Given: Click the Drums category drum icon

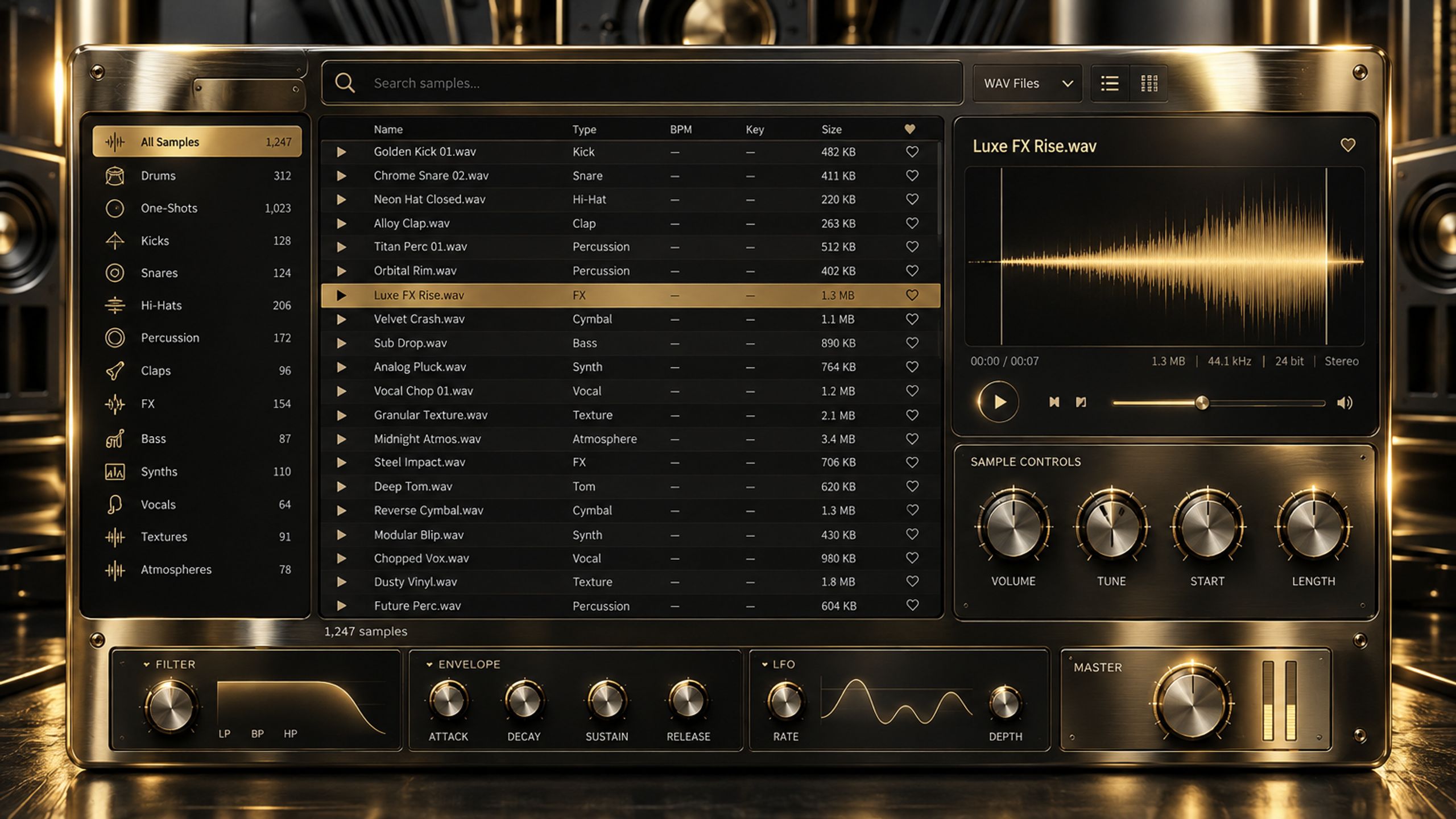Looking at the screenshot, I should (115, 176).
